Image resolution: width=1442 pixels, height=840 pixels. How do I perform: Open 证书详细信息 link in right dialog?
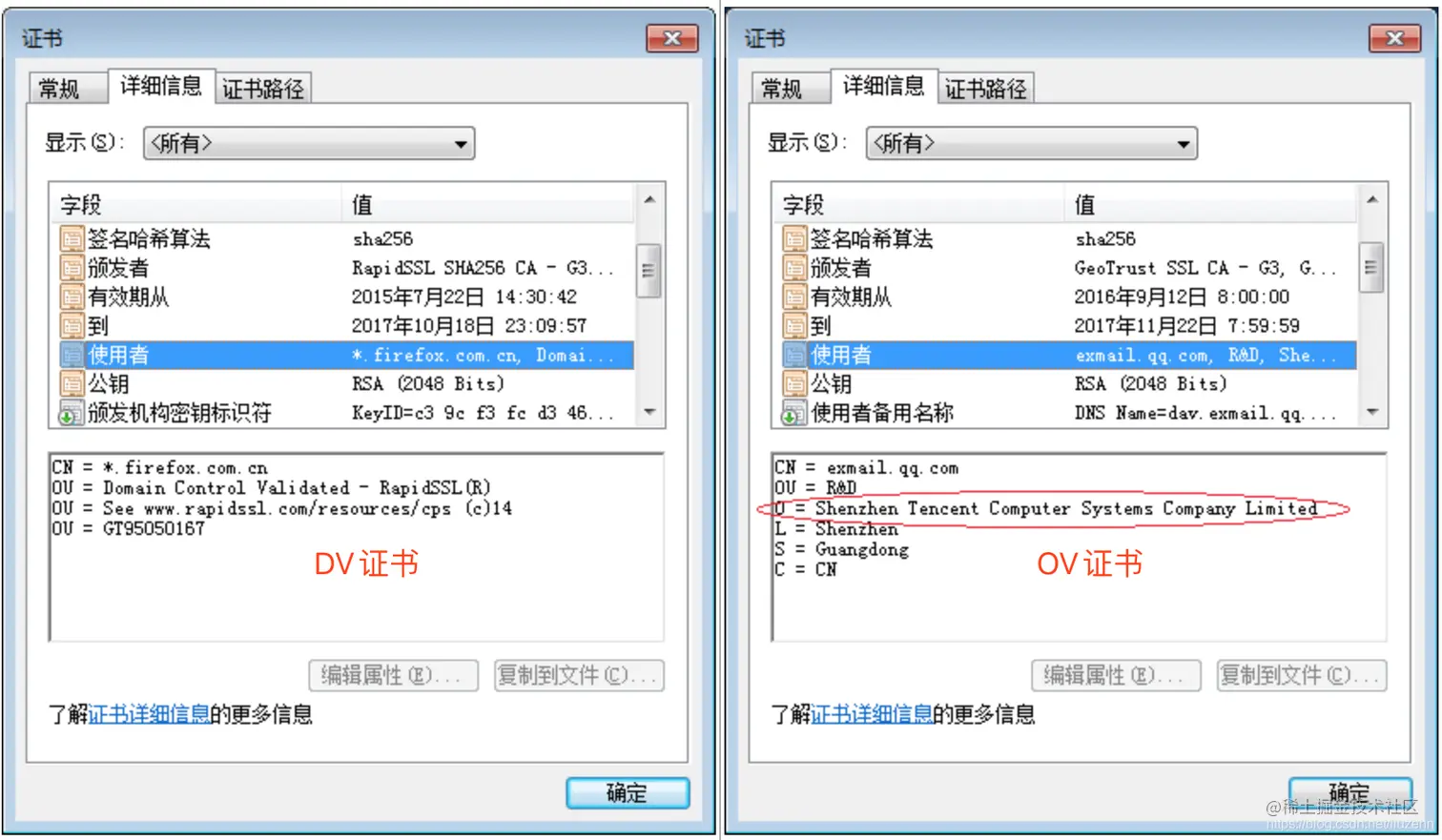click(872, 715)
